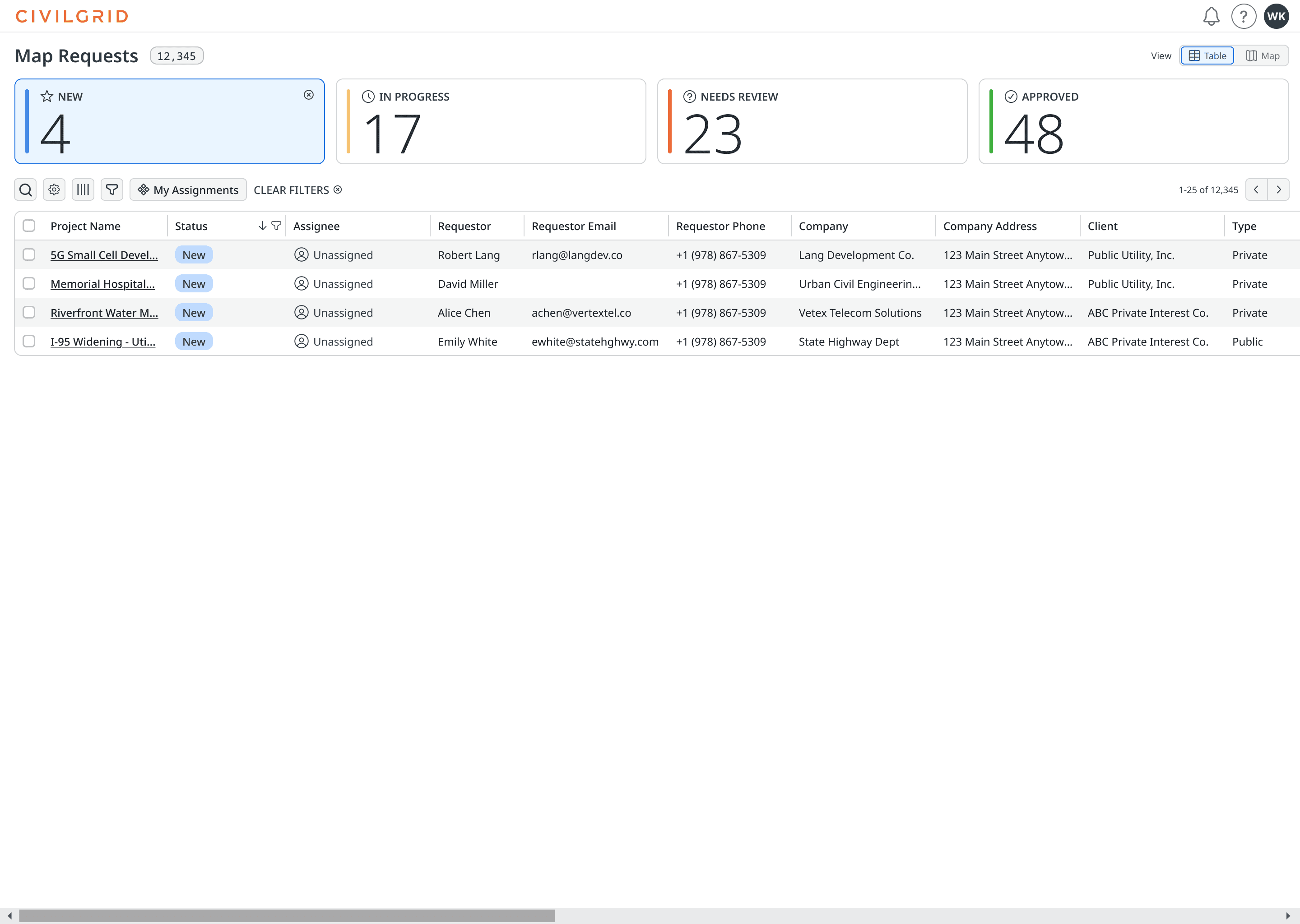Screen dimensions: 1300x924
Task: Open Memorial Hospital project link
Action: click(x=102, y=284)
